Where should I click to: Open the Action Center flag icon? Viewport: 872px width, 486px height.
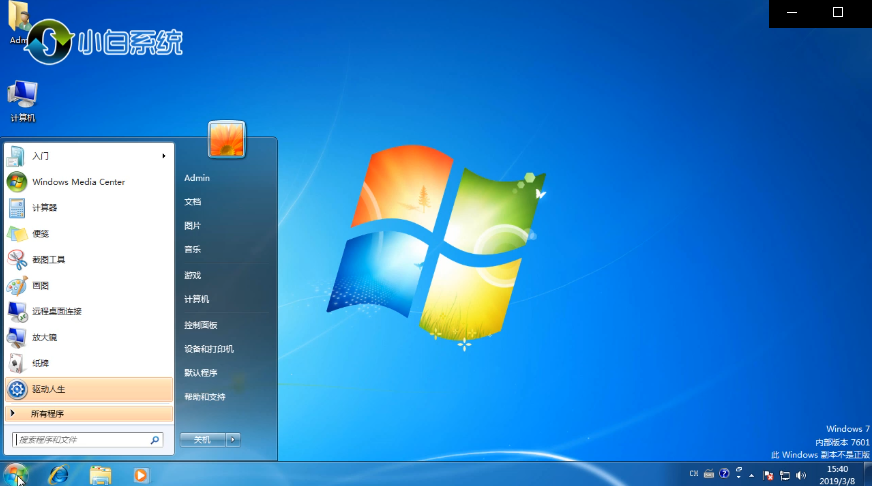pyautogui.click(x=767, y=474)
